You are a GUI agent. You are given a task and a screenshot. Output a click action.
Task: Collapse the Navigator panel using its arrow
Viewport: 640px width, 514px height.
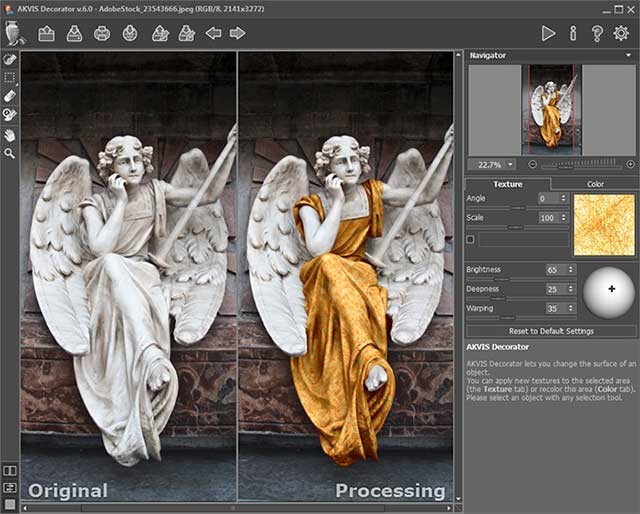[630, 56]
